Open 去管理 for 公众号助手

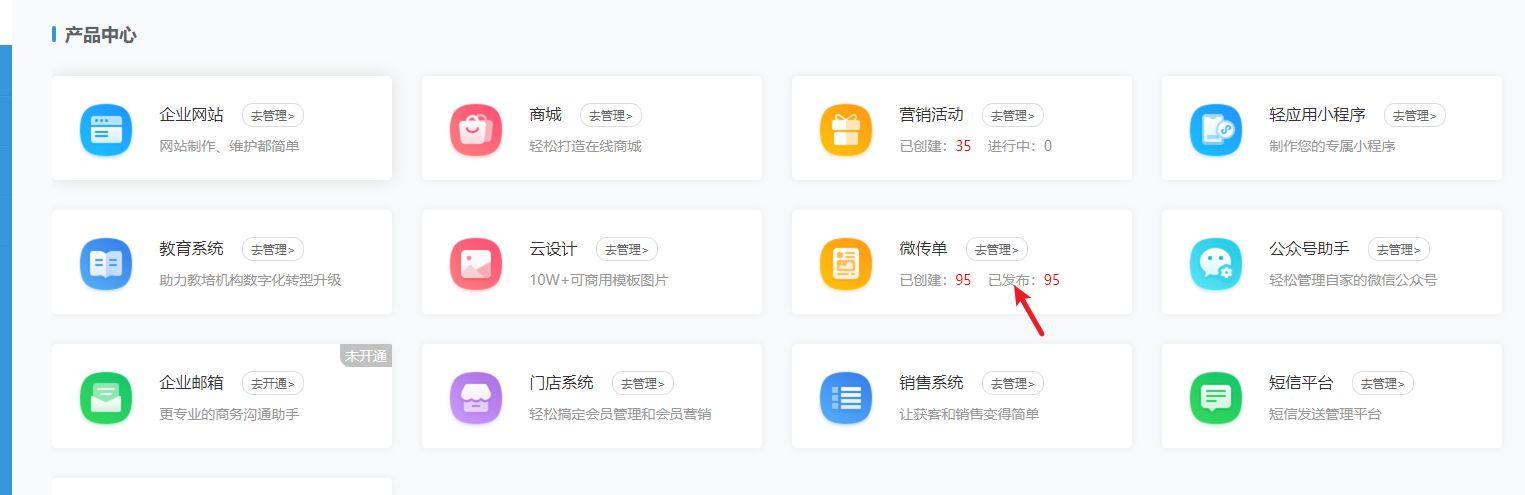pyautogui.click(x=1399, y=249)
